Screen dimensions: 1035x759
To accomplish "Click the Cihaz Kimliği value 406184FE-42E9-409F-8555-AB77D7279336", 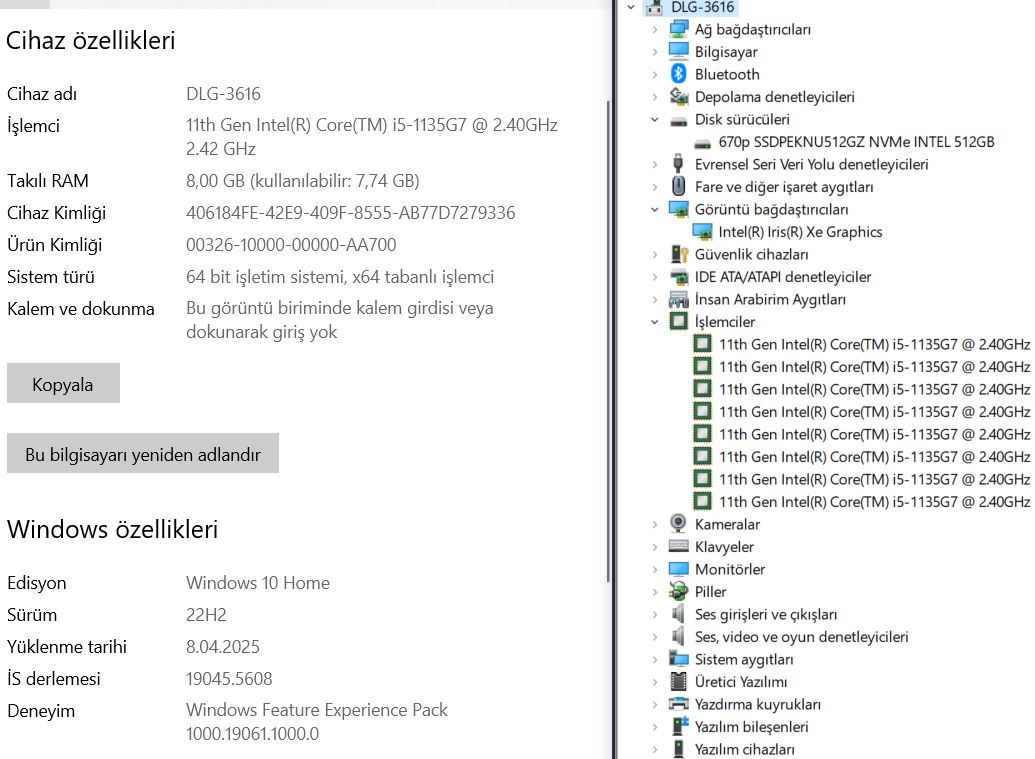I will 351,213.
